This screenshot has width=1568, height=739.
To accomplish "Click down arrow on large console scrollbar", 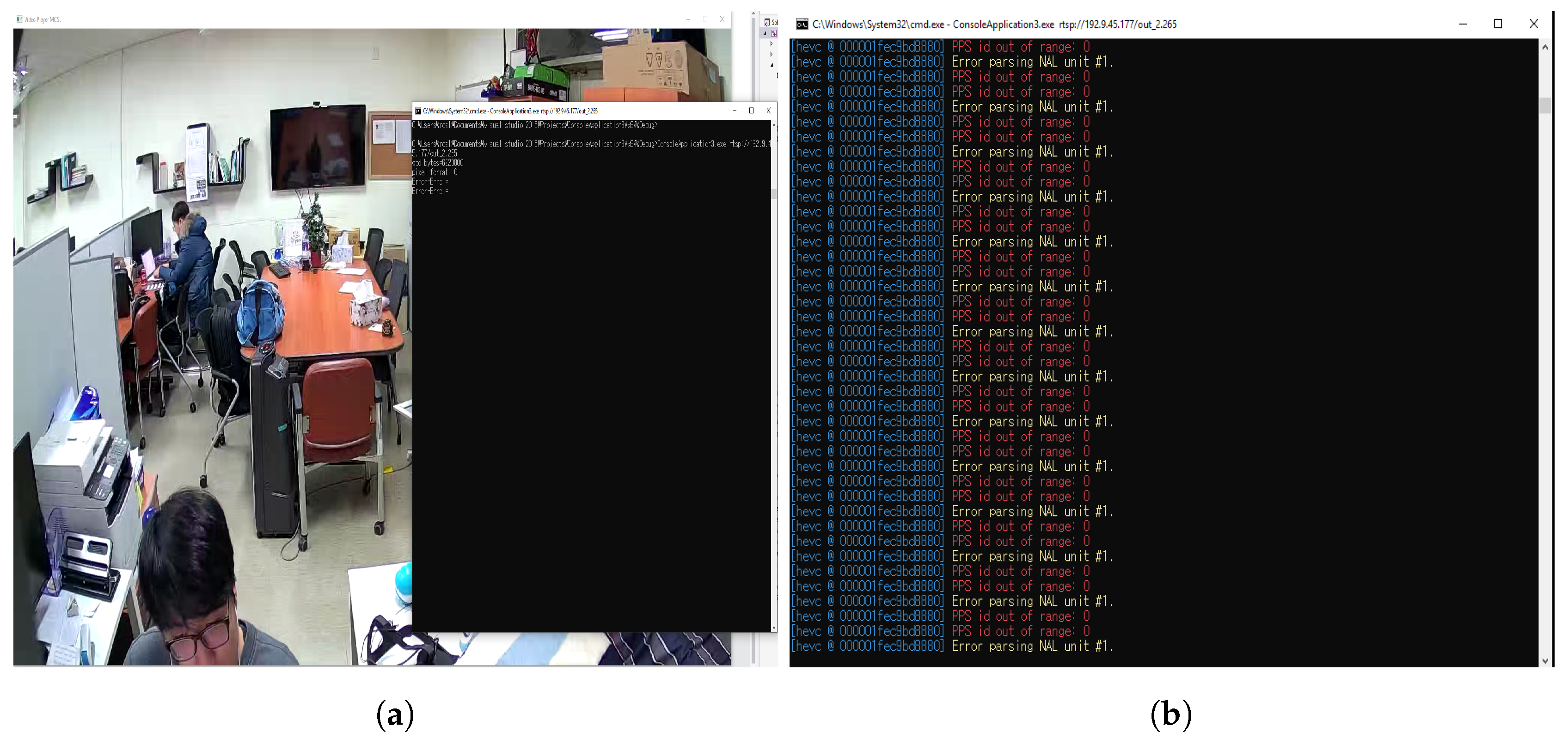I will click(x=1545, y=660).
